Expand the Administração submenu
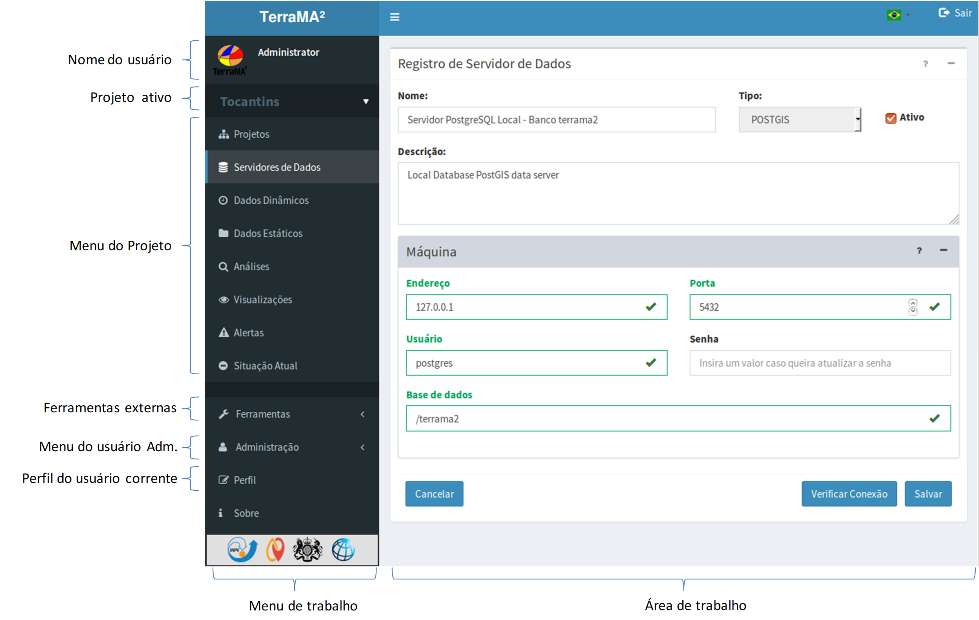979x620 pixels. (292, 447)
